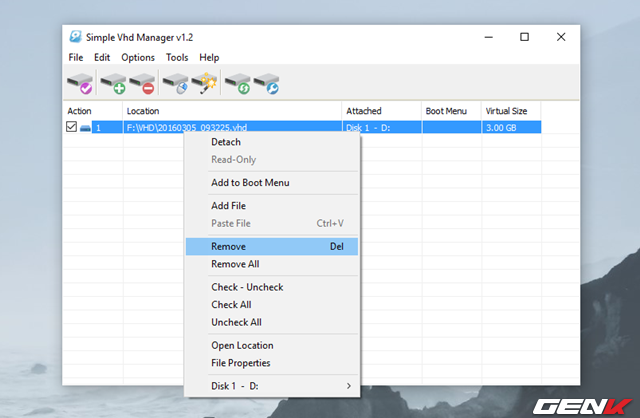
Task: Close the Simple Vhd Manager window
Action: [x=561, y=37]
